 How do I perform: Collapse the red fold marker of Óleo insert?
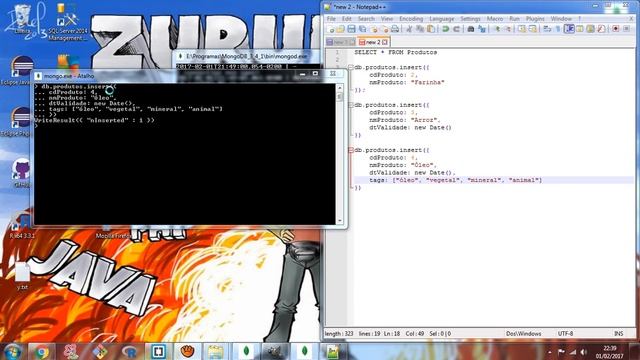point(351,150)
